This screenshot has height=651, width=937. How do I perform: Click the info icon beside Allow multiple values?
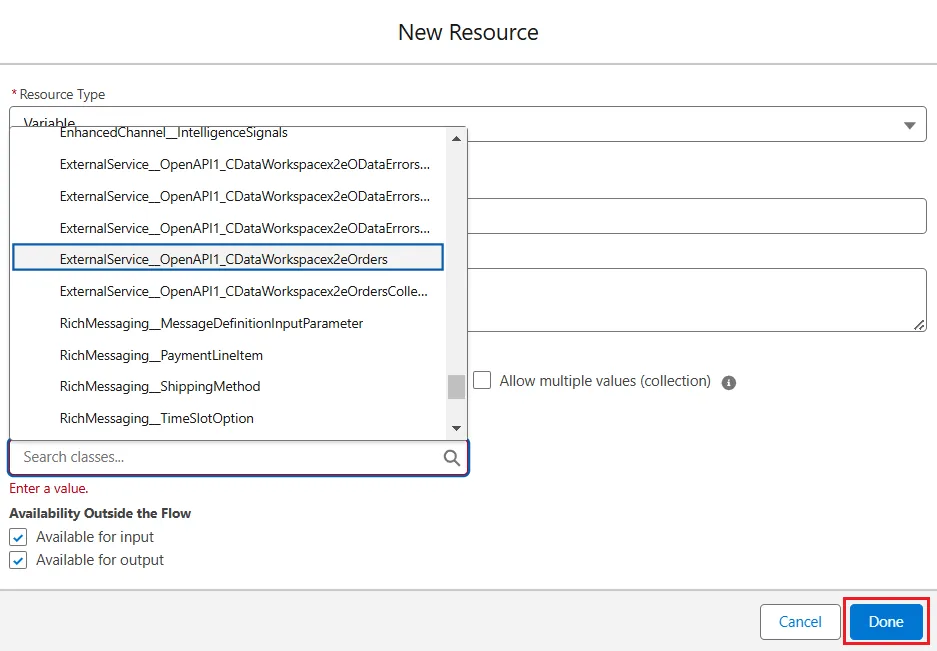729,382
